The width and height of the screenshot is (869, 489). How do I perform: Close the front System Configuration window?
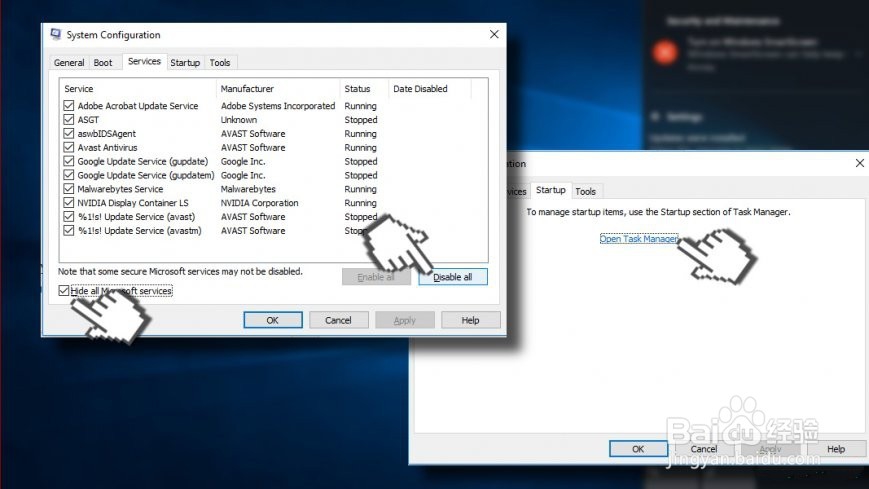point(494,34)
